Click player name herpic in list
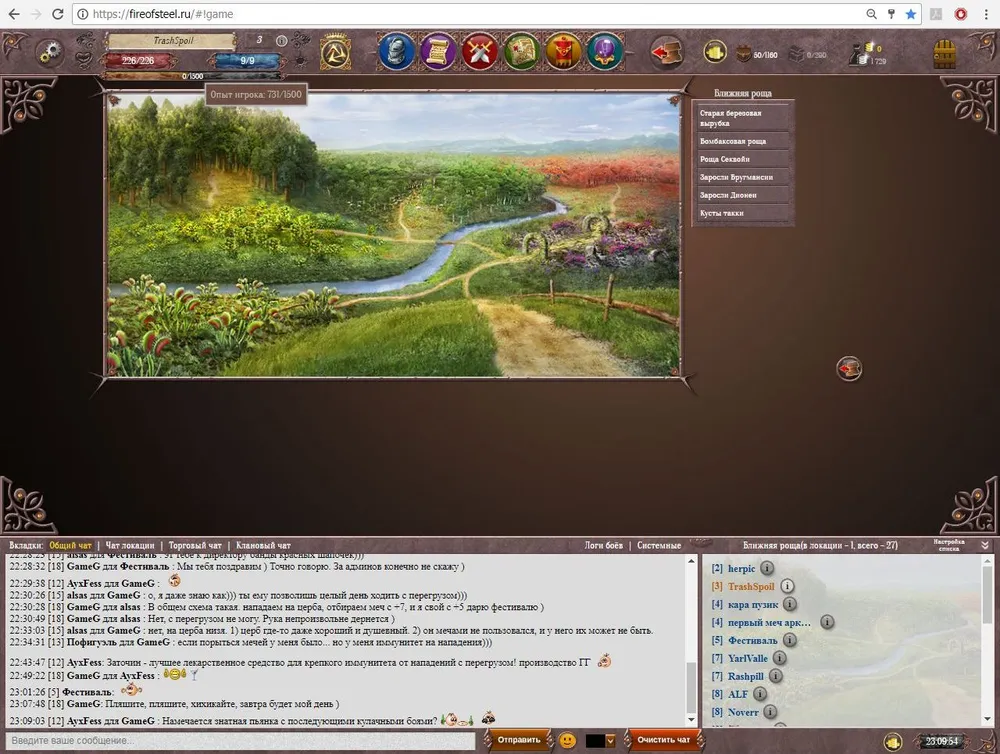 pyautogui.click(x=741, y=568)
